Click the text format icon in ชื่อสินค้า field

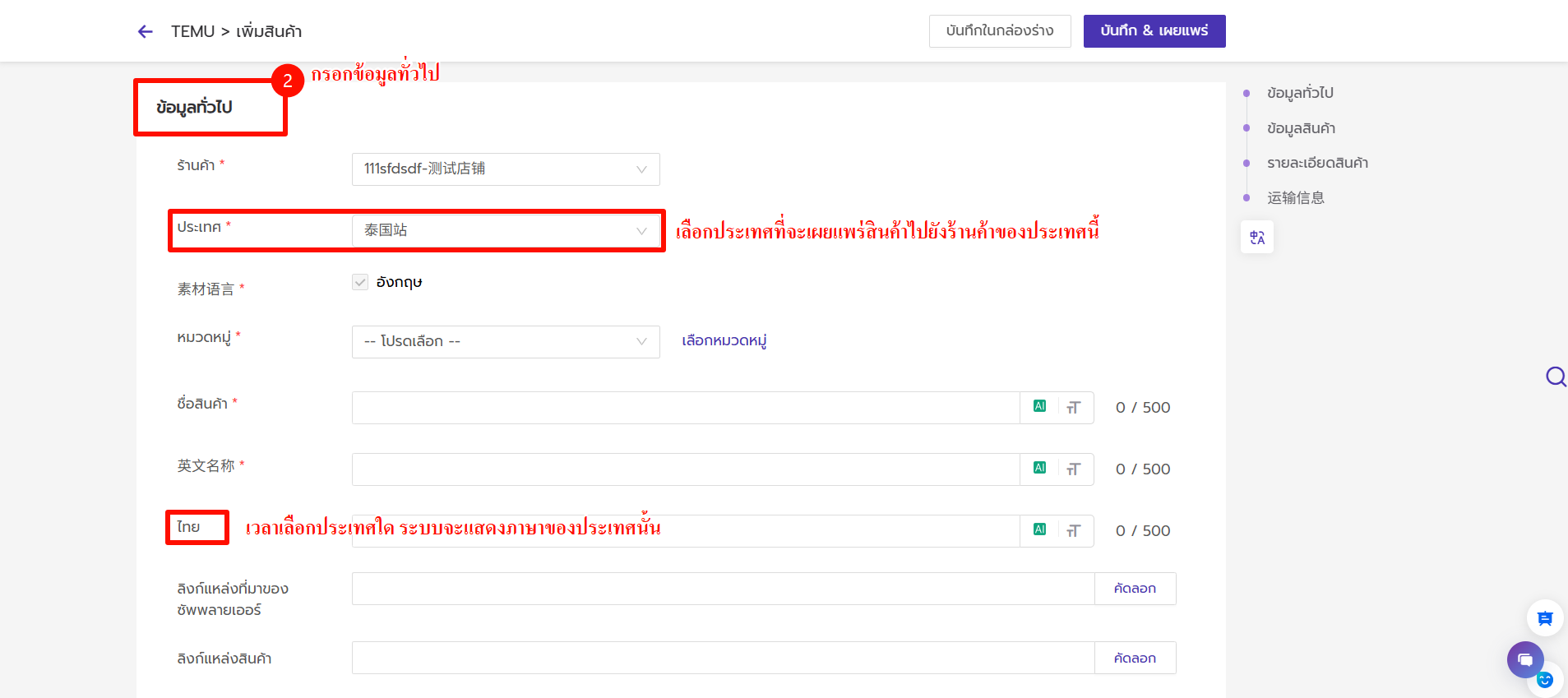point(1073,408)
